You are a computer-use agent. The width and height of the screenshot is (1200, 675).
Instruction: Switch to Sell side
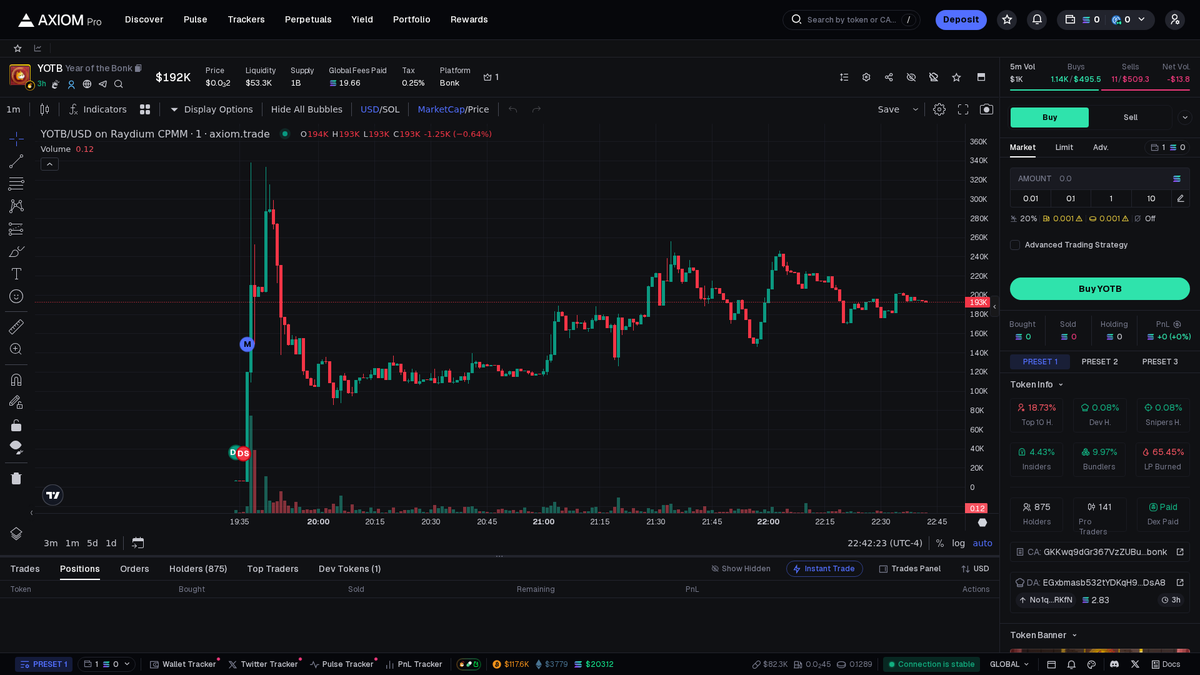point(1130,117)
